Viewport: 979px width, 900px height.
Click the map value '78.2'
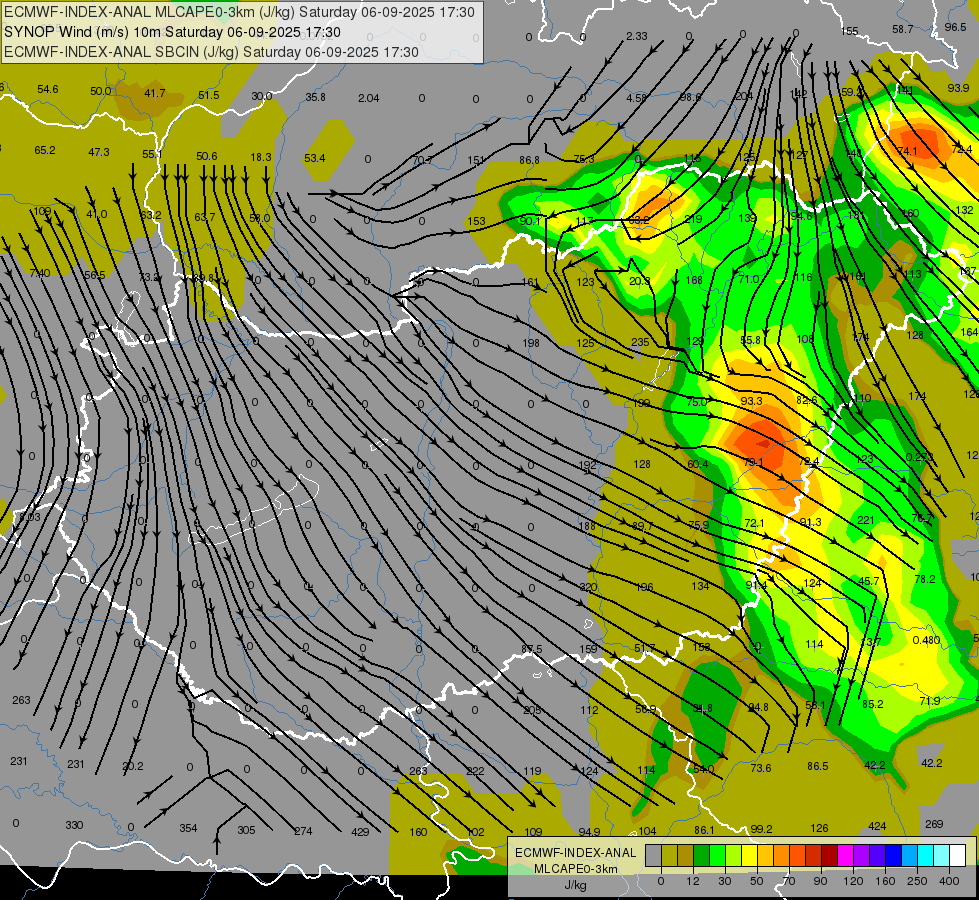pyautogui.click(x=925, y=579)
